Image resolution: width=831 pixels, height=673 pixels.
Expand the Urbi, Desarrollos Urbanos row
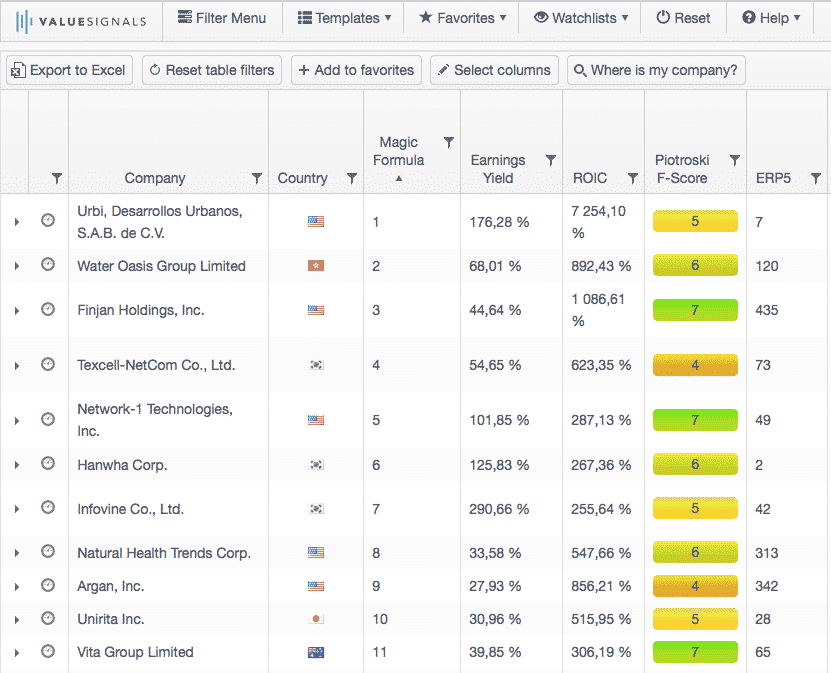pos(16,222)
